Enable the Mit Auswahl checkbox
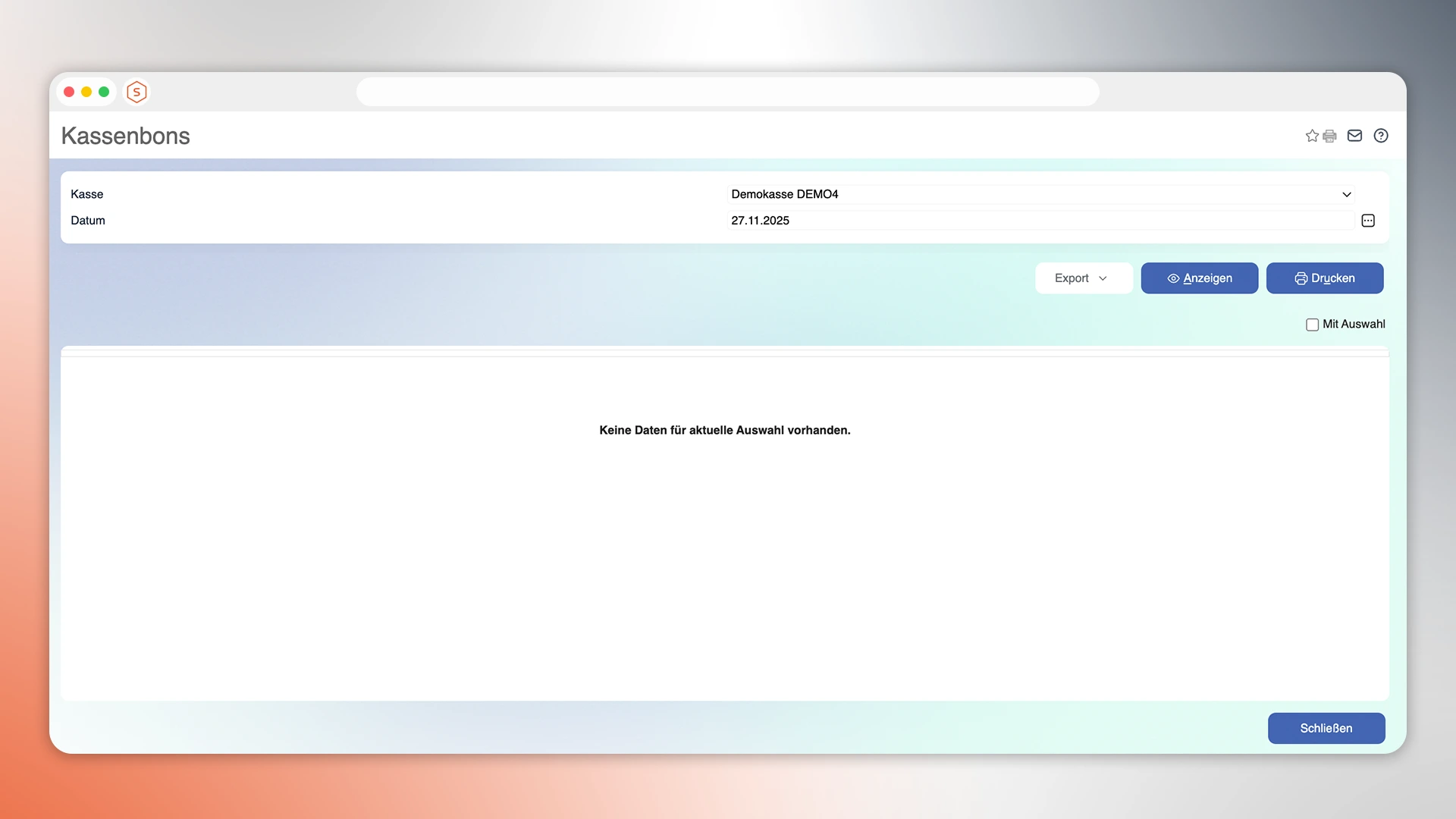This screenshot has height=819, width=1456. pos(1312,325)
